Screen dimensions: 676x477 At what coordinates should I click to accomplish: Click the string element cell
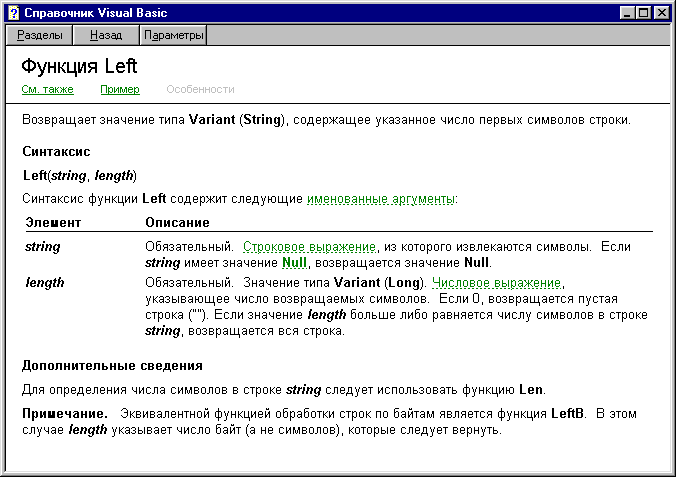43,247
